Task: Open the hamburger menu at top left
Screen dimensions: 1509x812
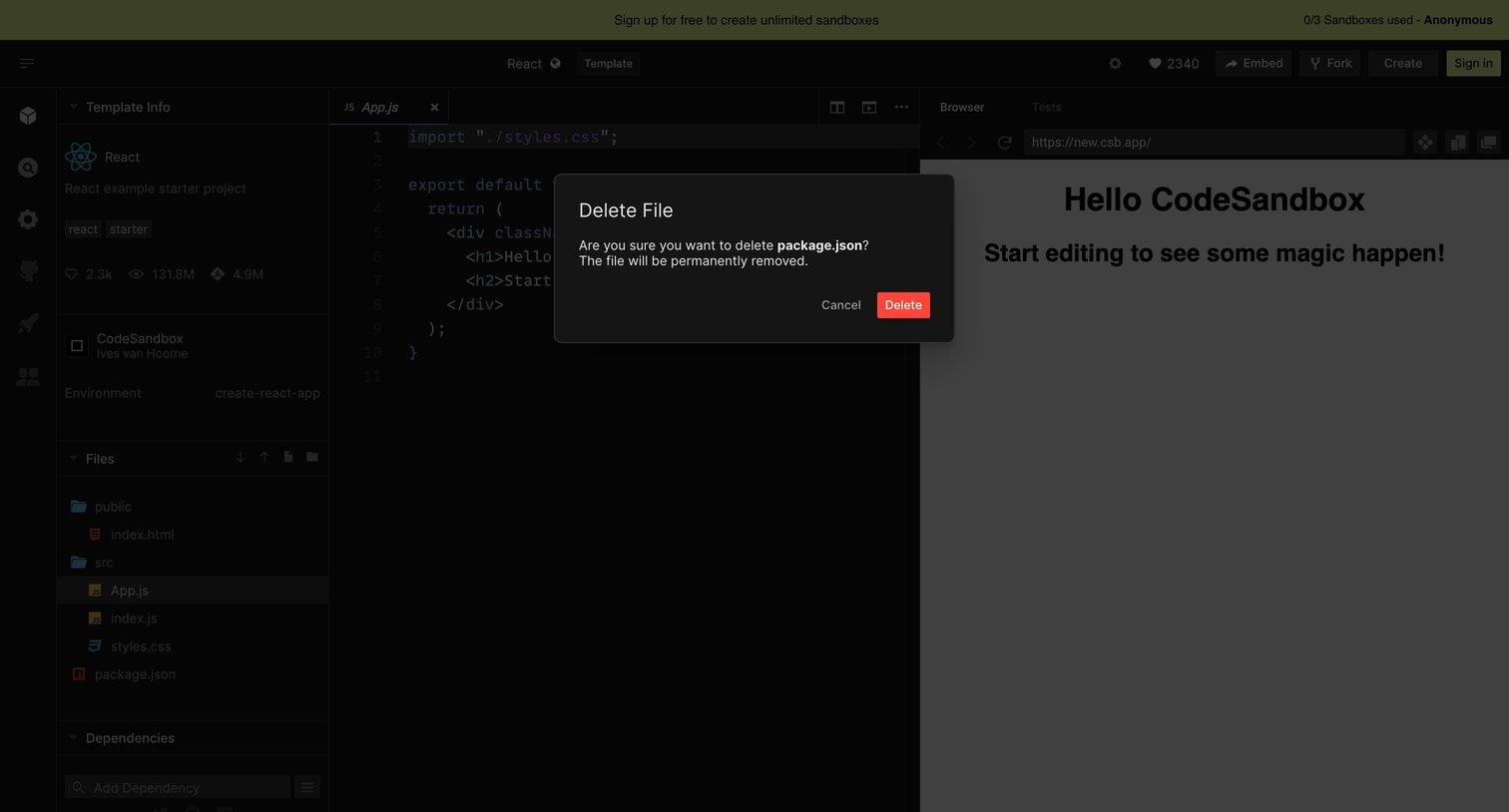Action: point(27,64)
